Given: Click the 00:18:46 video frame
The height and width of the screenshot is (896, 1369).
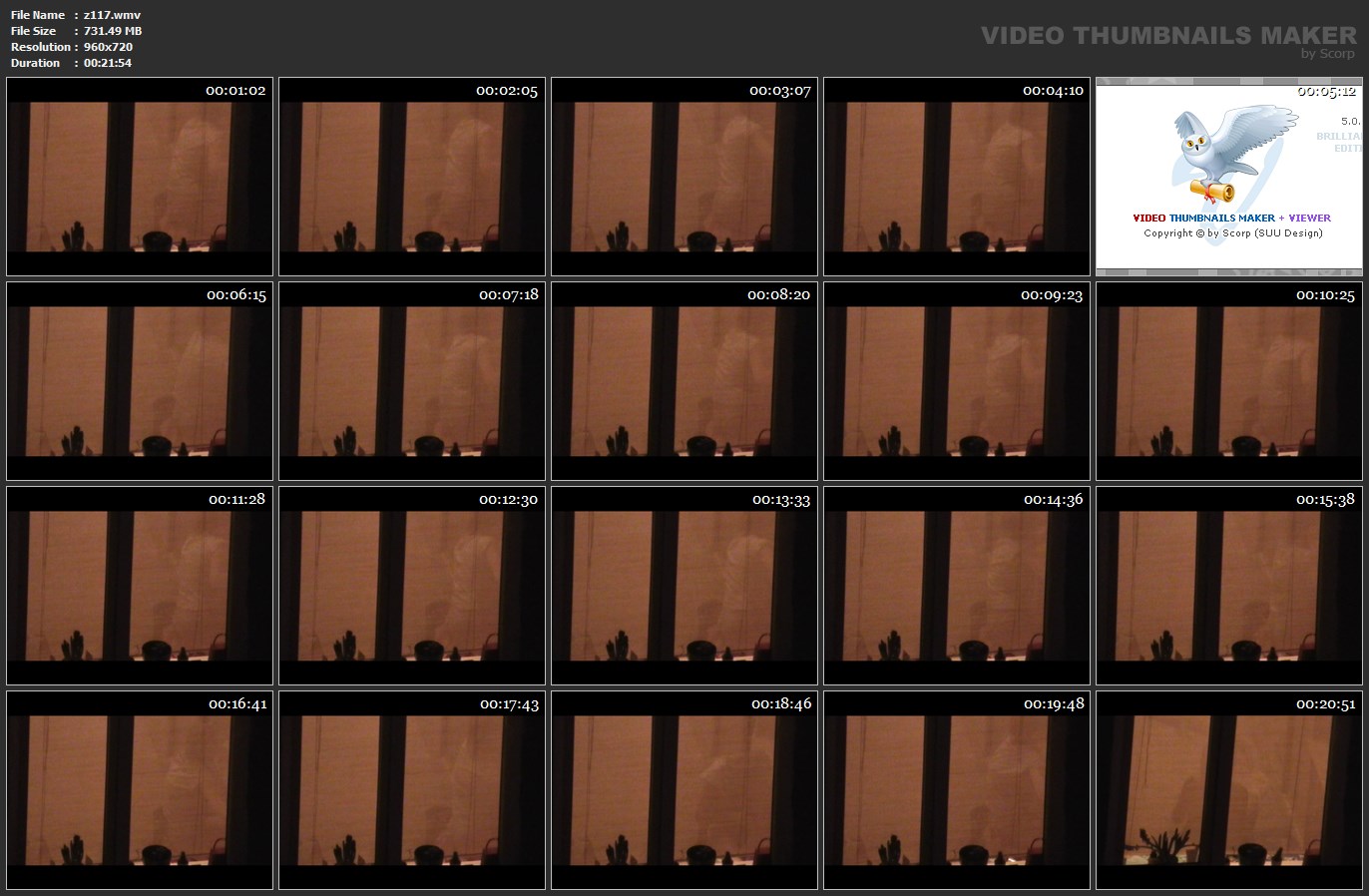Looking at the screenshot, I should pyautogui.click(x=684, y=790).
